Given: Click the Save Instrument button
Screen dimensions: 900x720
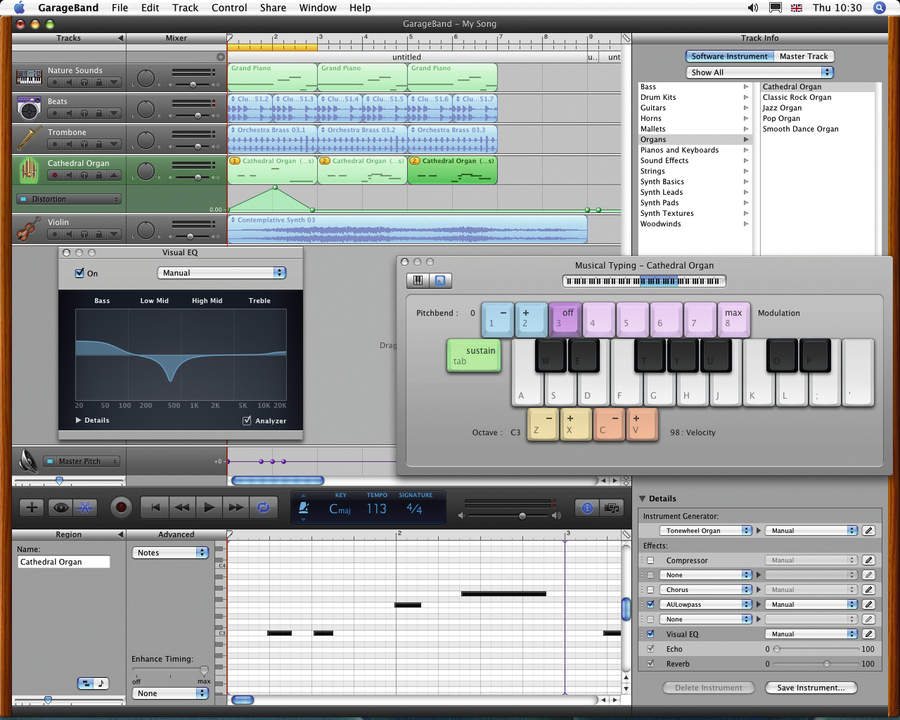Looking at the screenshot, I should pyautogui.click(x=811, y=687).
